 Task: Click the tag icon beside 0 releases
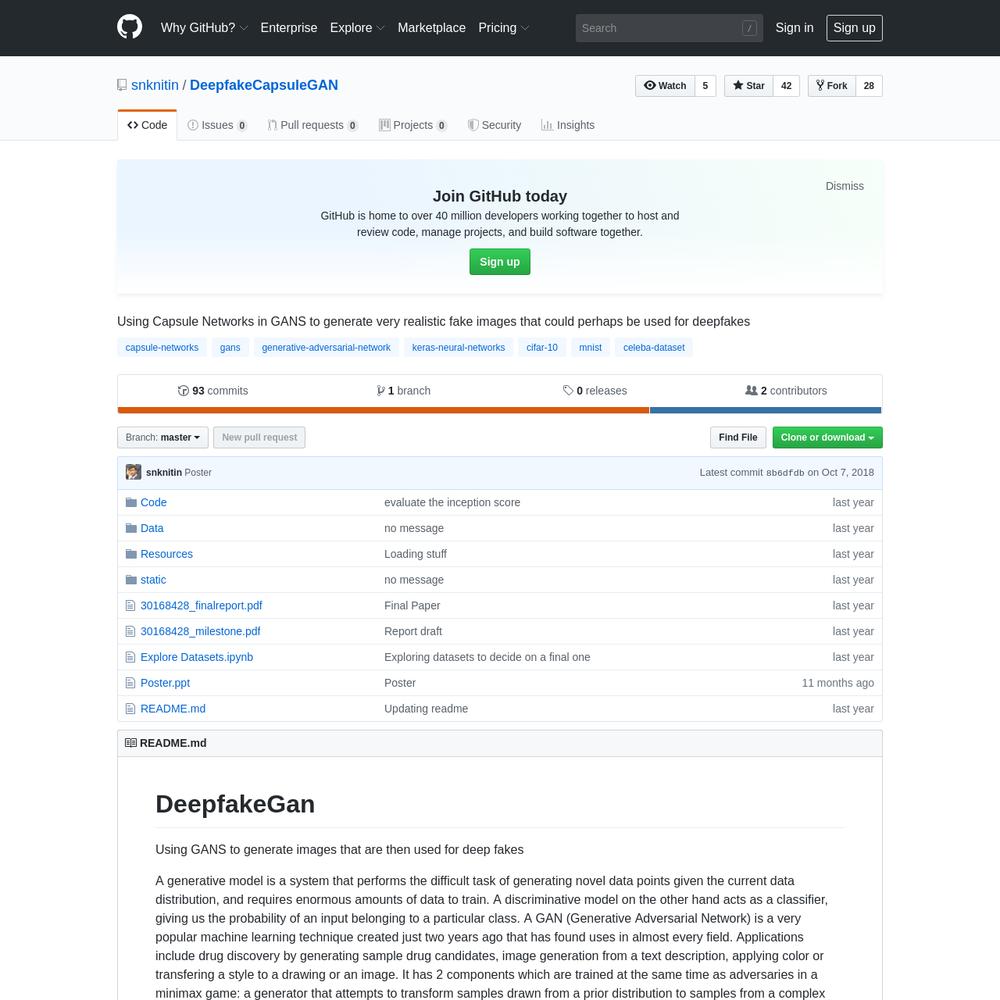568,390
